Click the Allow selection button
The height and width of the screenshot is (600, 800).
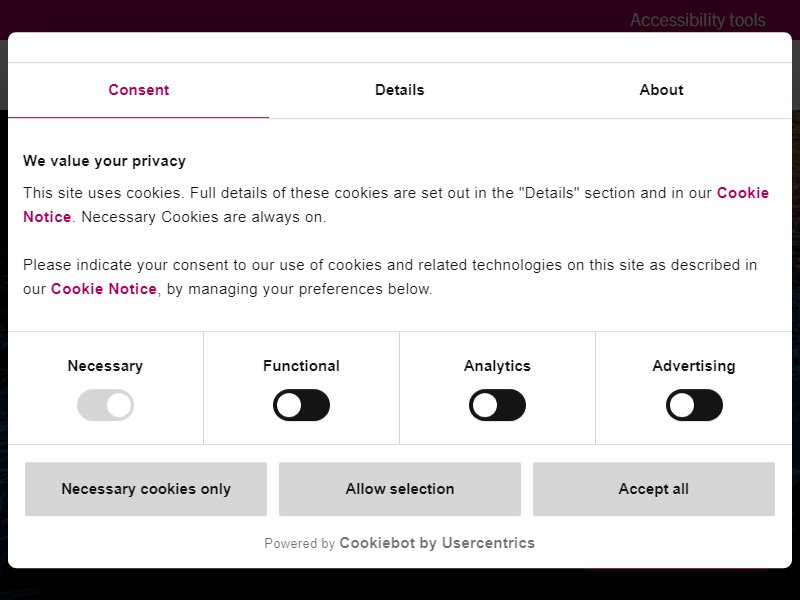coord(399,489)
